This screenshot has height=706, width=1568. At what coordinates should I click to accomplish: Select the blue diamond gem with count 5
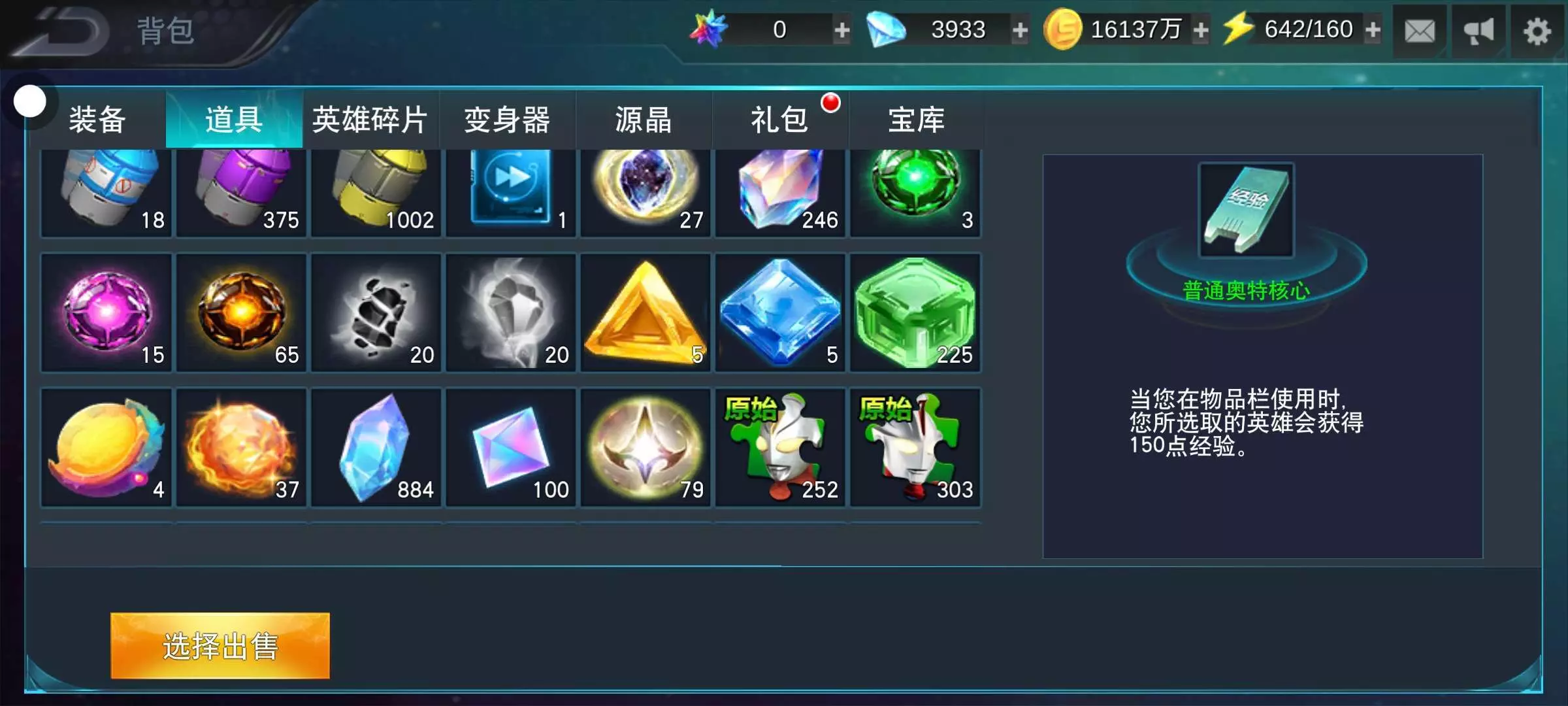(780, 312)
